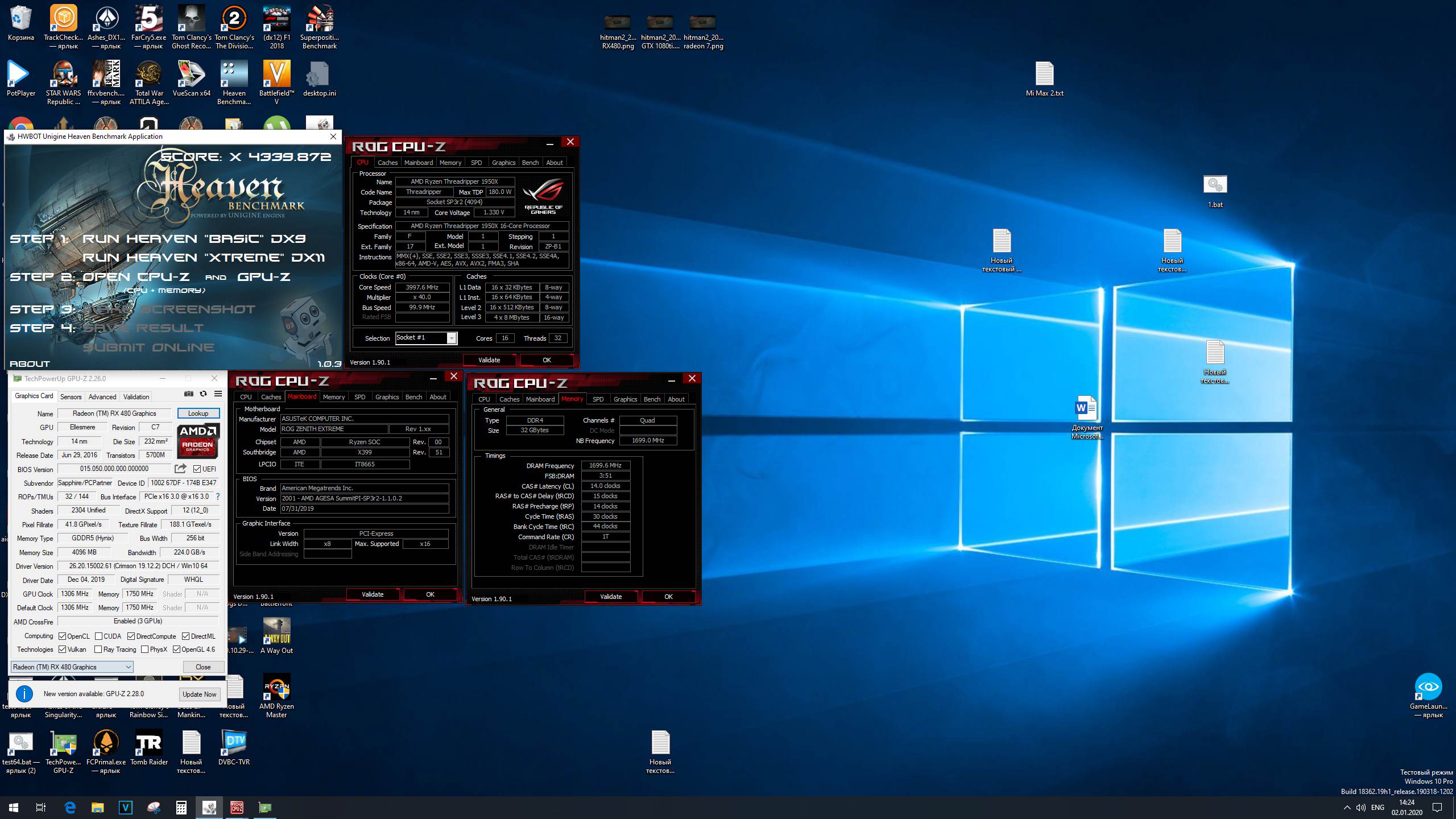Click the BIOS share/export icon in GPU-Z
The image size is (1456, 819).
[180, 469]
